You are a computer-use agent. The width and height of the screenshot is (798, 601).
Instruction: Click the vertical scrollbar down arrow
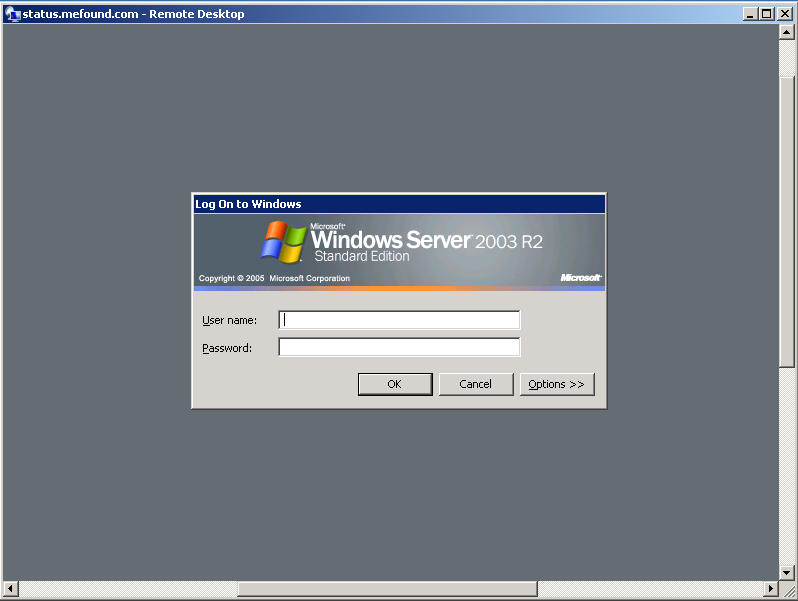tap(786, 573)
